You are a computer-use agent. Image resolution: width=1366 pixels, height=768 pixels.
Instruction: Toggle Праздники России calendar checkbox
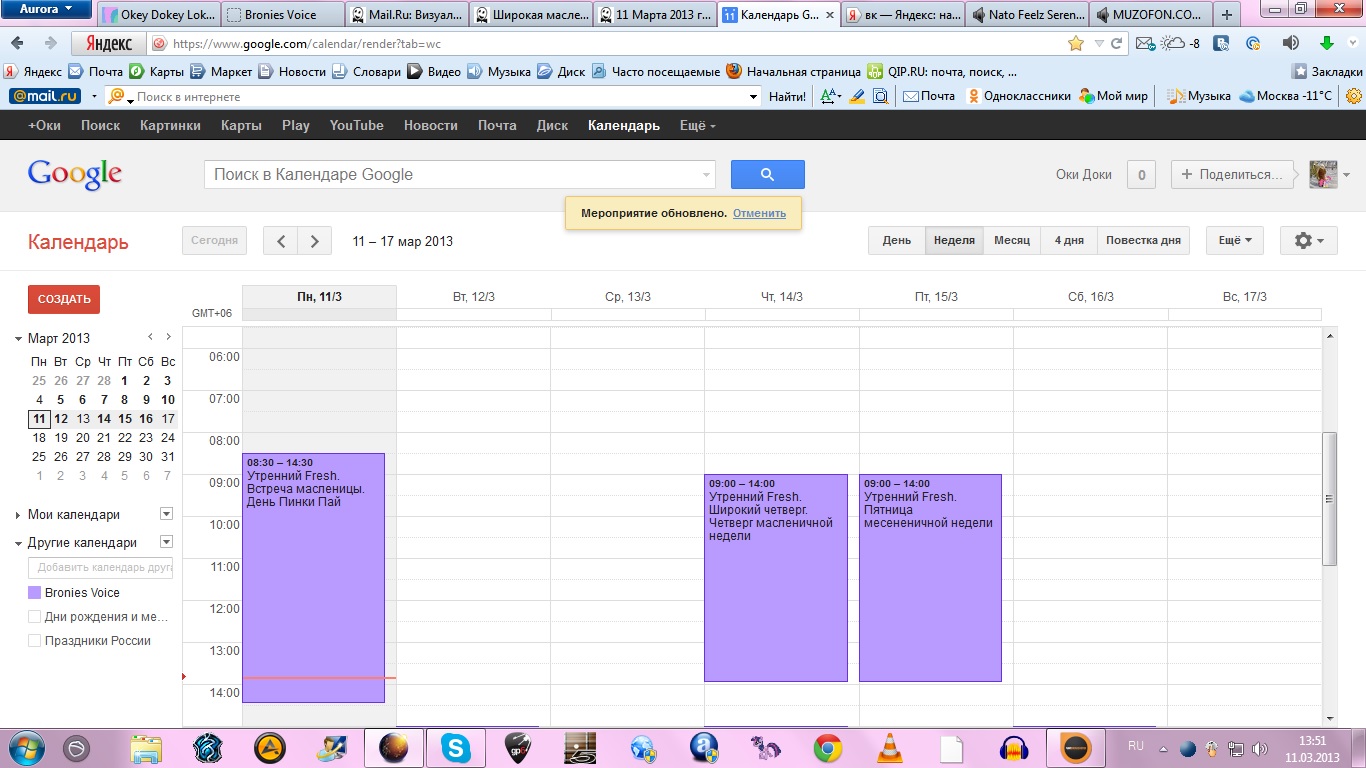[x=35, y=641]
